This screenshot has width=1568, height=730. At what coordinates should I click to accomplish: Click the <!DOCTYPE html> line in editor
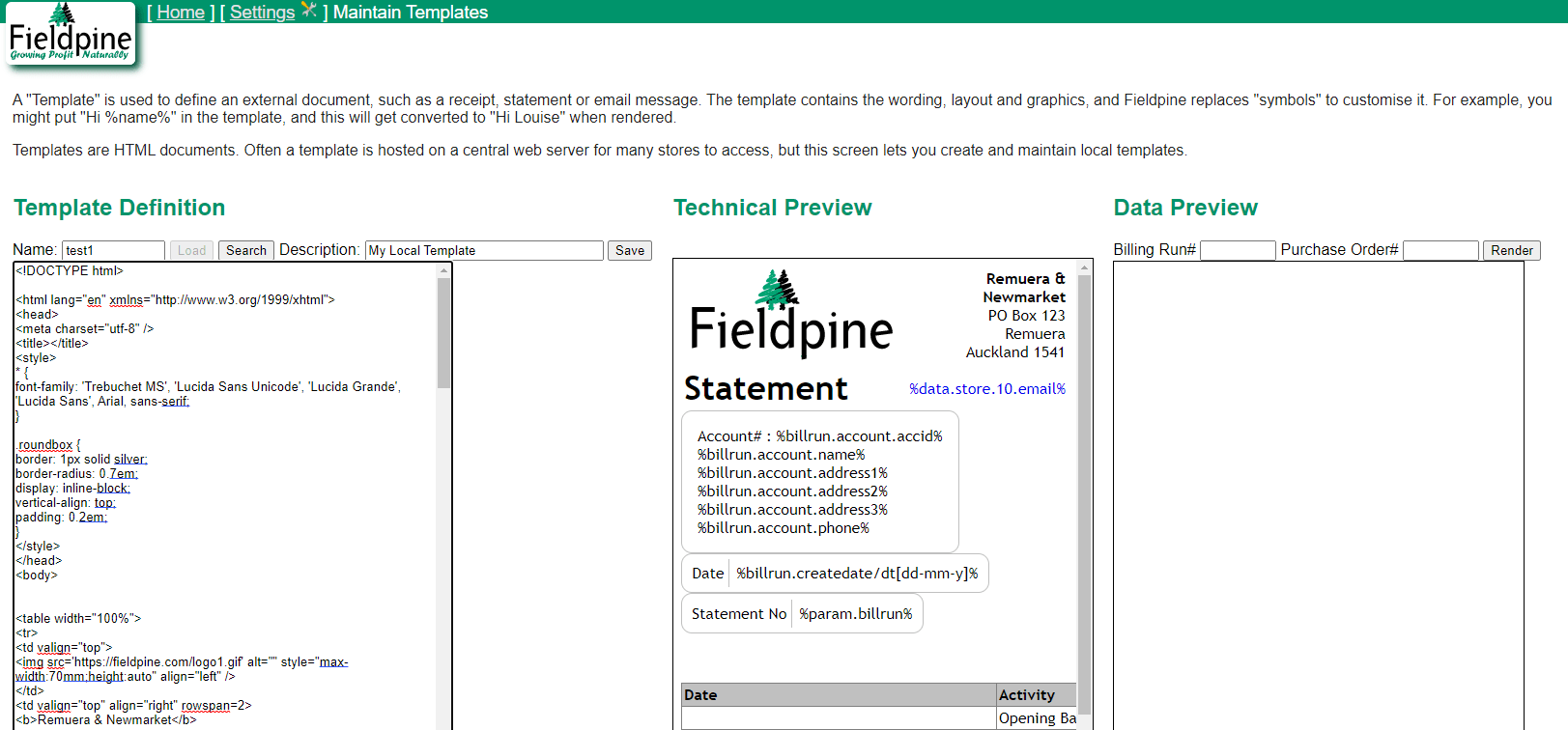coord(70,271)
